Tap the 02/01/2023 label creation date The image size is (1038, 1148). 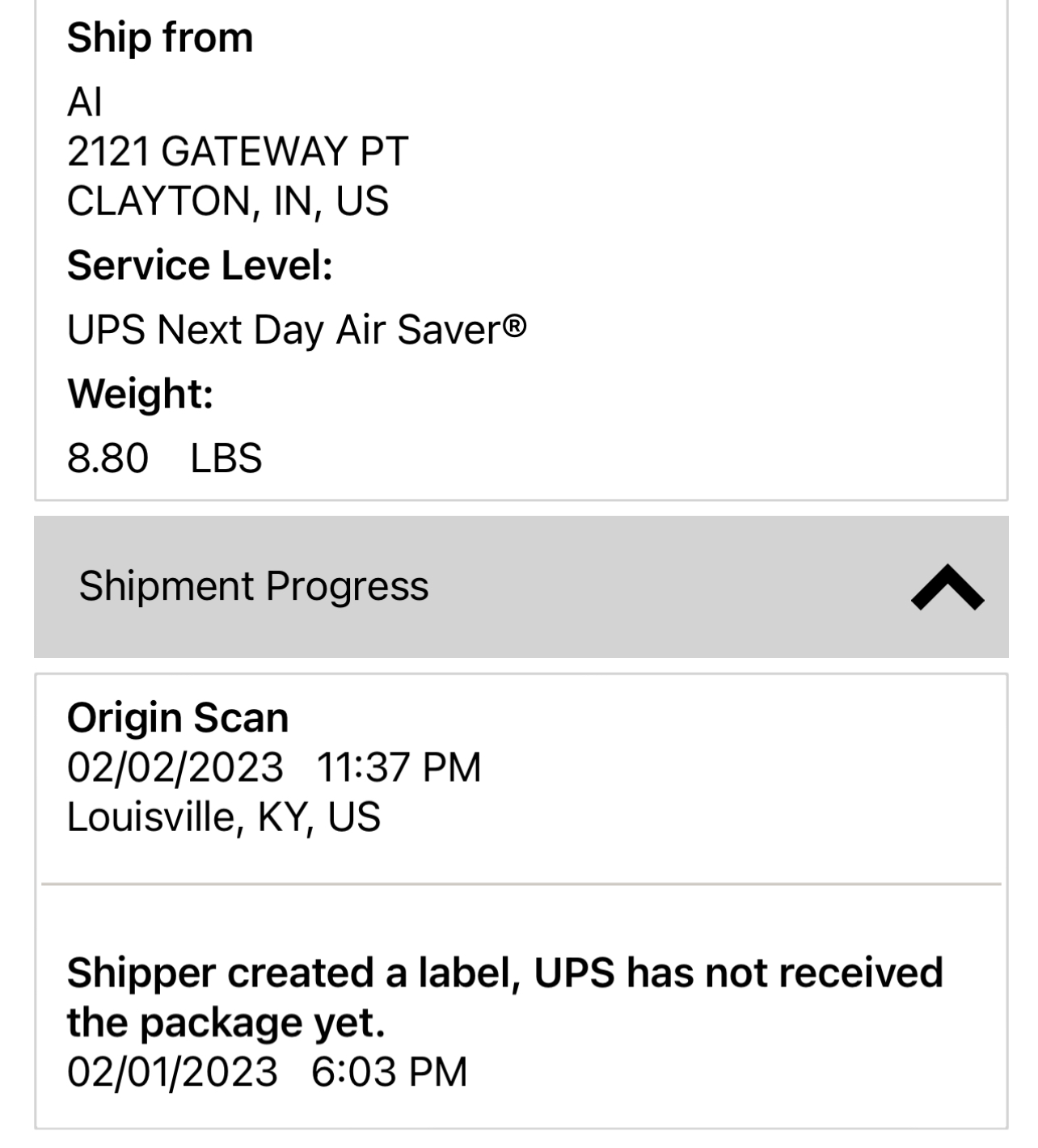point(172,1072)
